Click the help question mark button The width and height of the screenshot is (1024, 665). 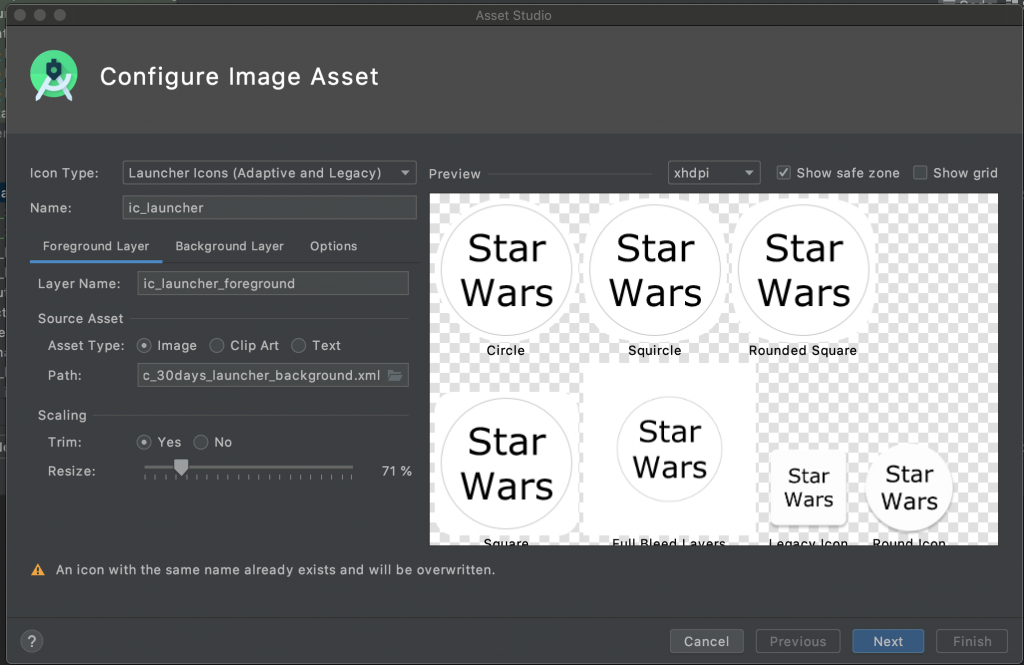click(x=32, y=641)
